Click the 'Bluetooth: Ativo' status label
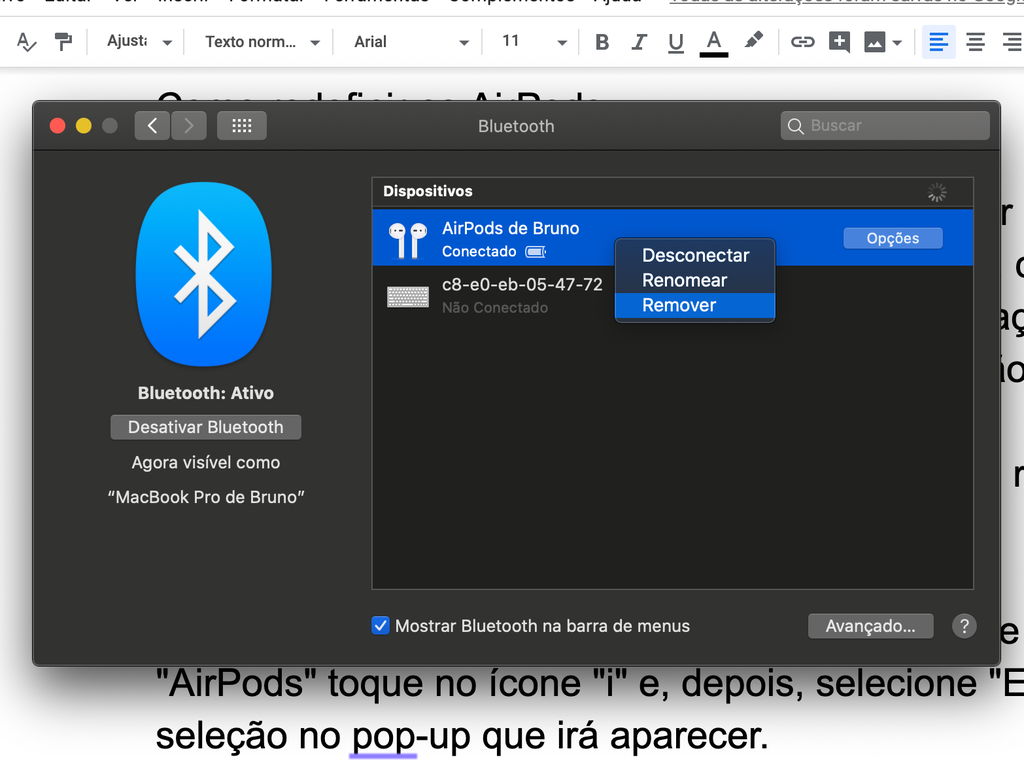 (206, 393)
